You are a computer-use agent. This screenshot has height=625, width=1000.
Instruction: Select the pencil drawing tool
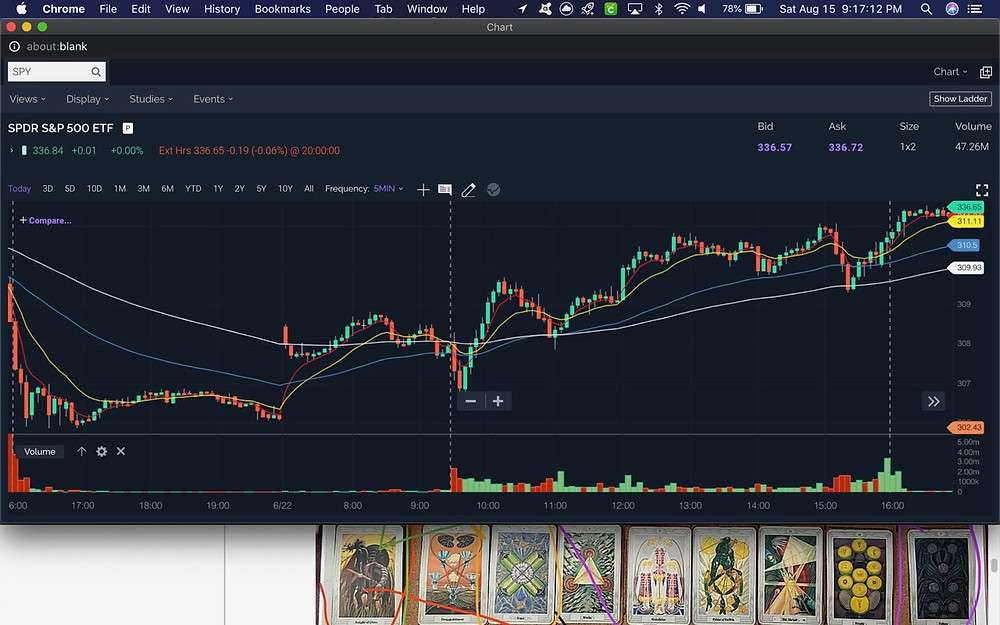coord(468,189)
